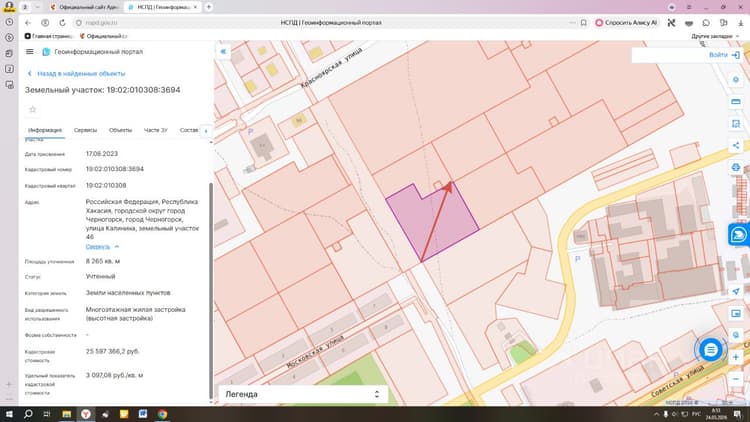
Task: Close the НСПД browser tab
Action: pos(195,7)
